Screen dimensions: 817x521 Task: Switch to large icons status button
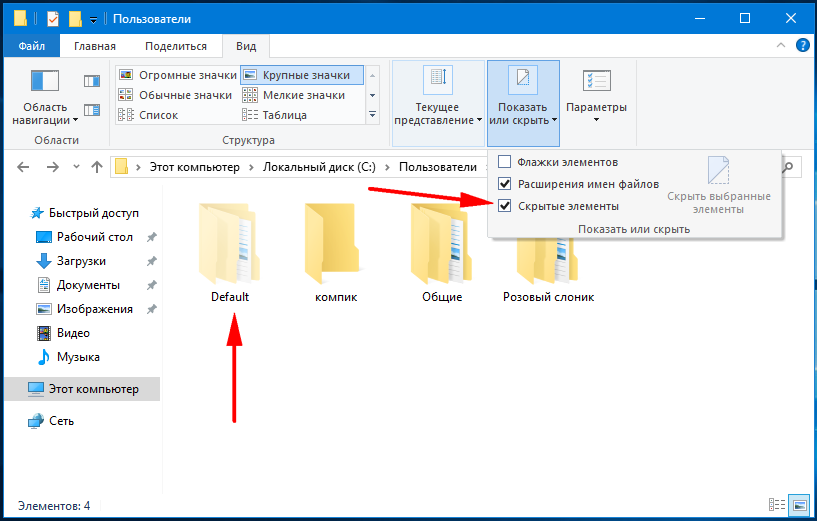tap(799, 504)
